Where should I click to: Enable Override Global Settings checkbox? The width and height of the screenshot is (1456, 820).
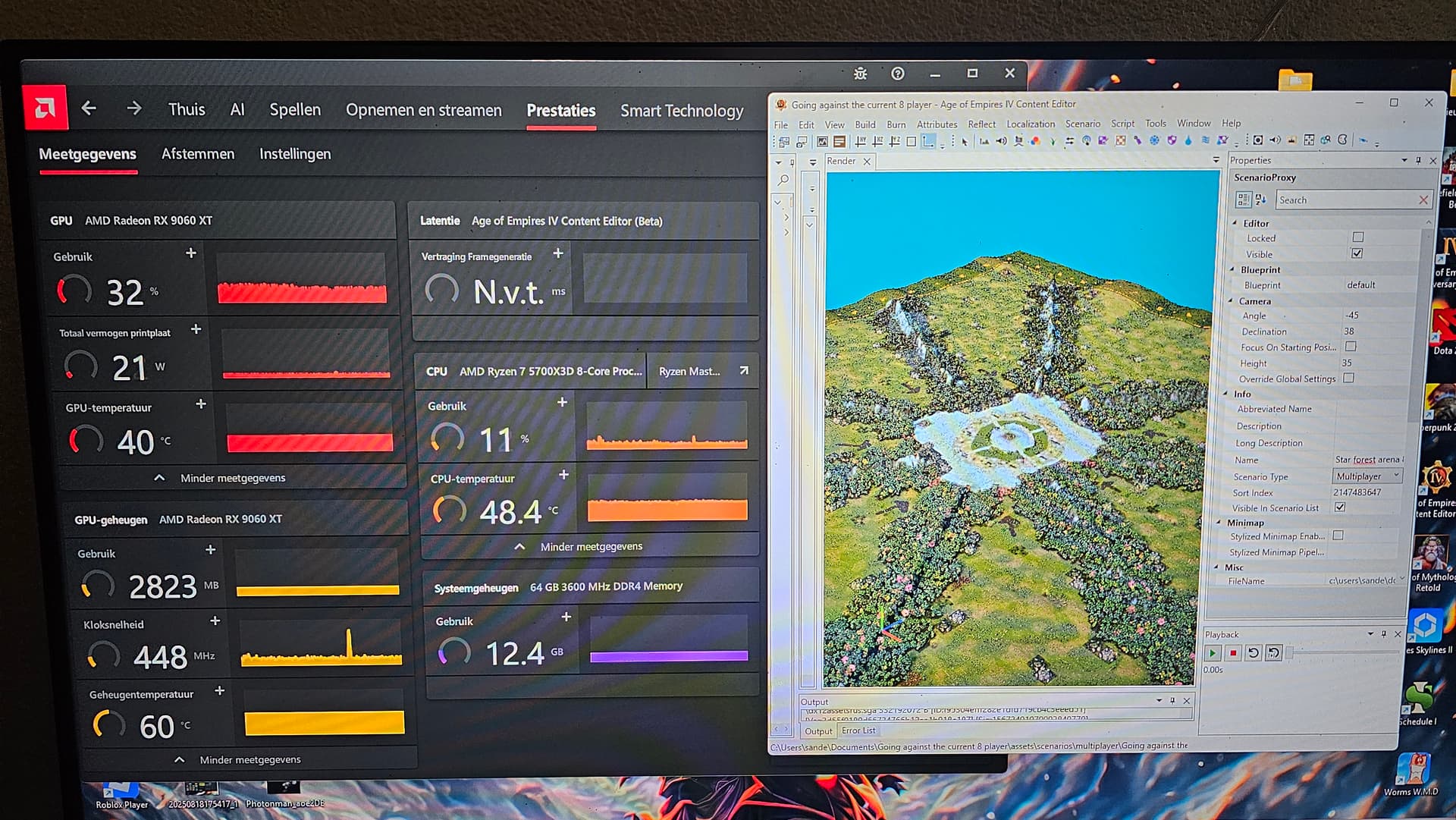tap(1348, 378)
